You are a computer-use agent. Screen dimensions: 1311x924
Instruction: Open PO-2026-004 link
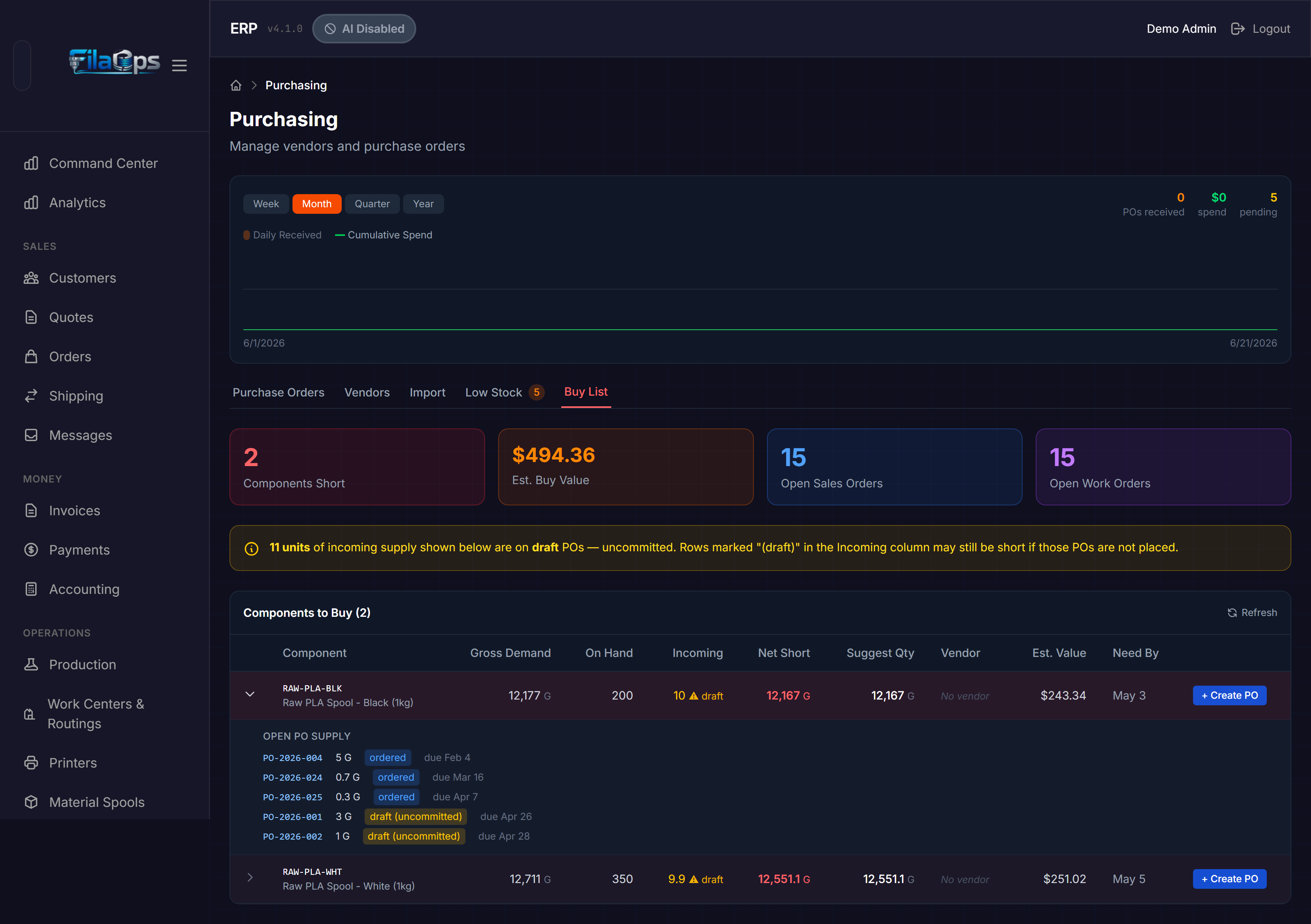coord(293,758)
